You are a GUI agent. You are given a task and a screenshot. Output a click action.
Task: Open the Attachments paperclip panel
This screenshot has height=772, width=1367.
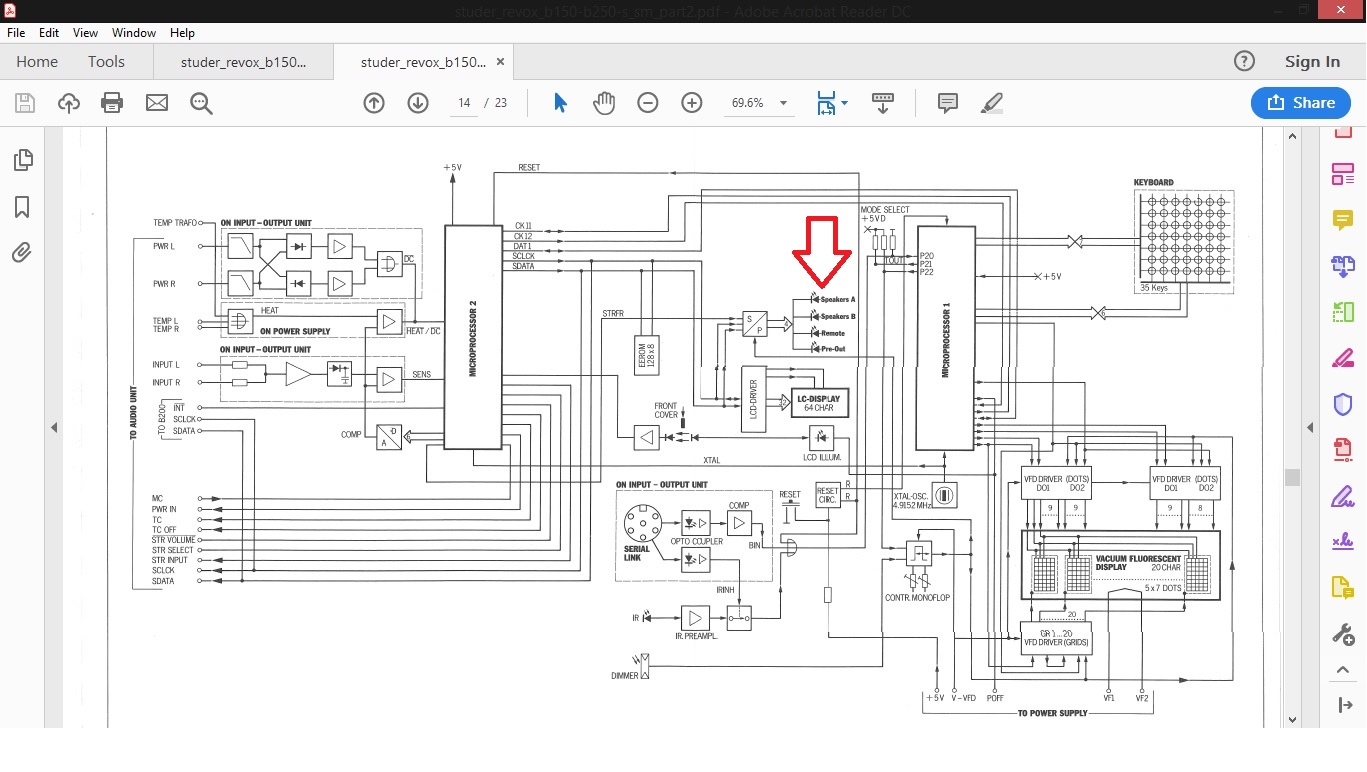[22, 252]
